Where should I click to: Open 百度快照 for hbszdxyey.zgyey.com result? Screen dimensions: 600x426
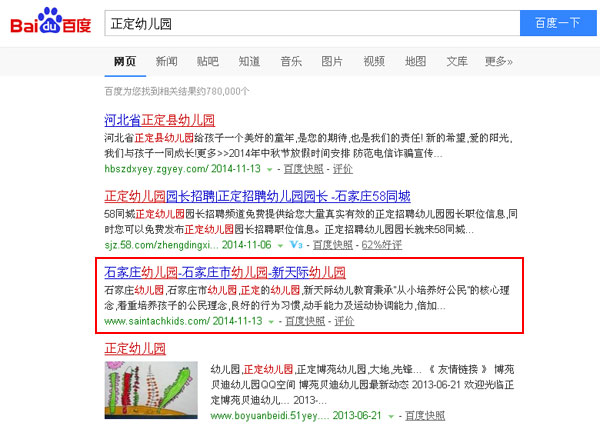point(303,169)
